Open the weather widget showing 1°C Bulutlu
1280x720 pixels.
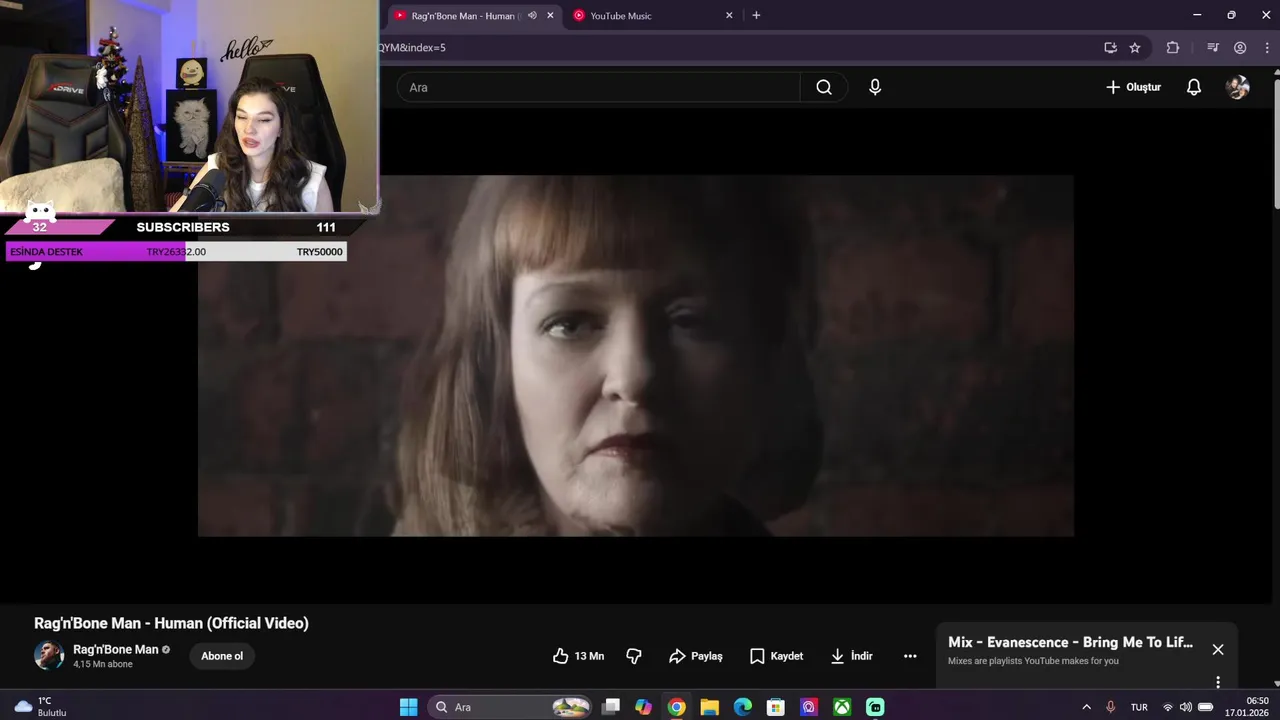(40, 707)
